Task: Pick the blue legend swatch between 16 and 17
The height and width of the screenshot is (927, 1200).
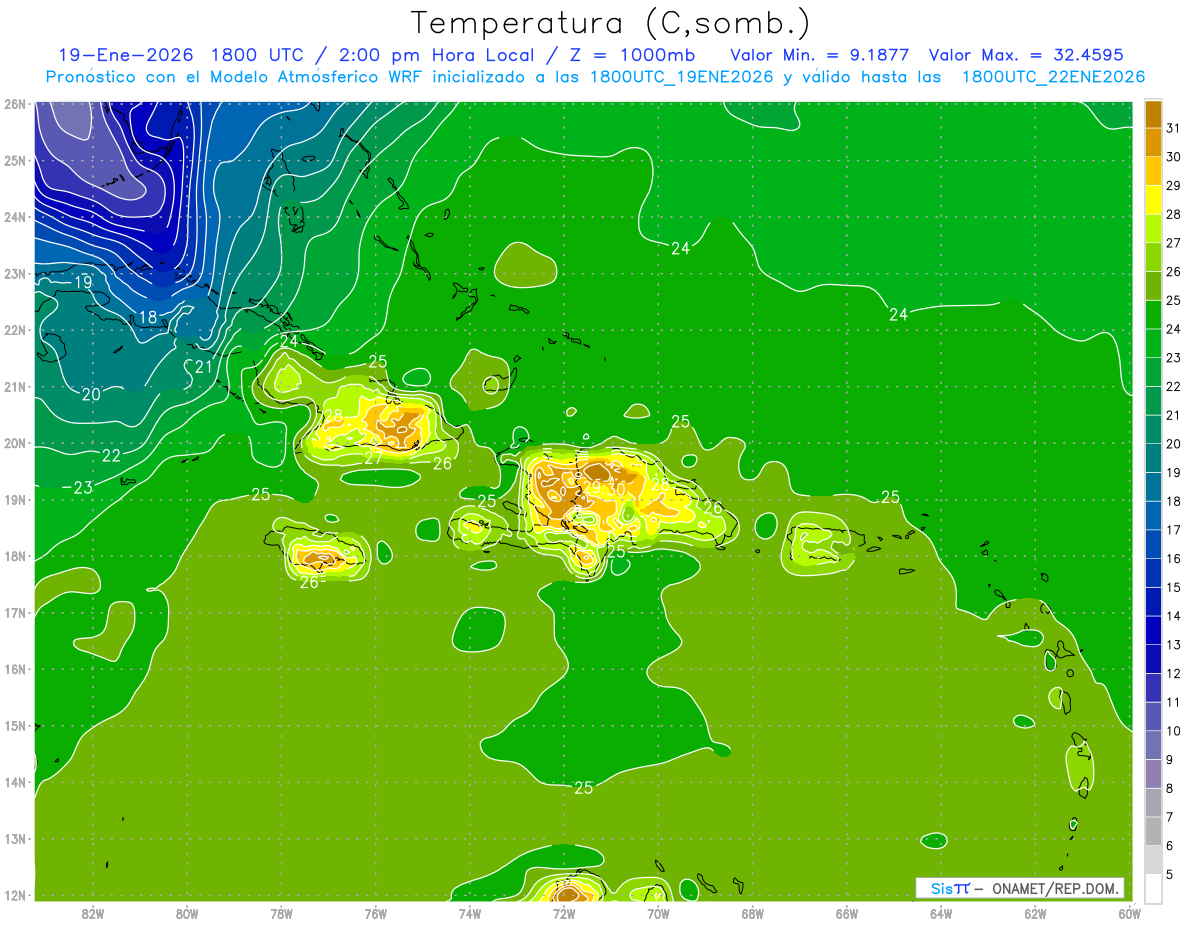Action: click(1153, 544)
